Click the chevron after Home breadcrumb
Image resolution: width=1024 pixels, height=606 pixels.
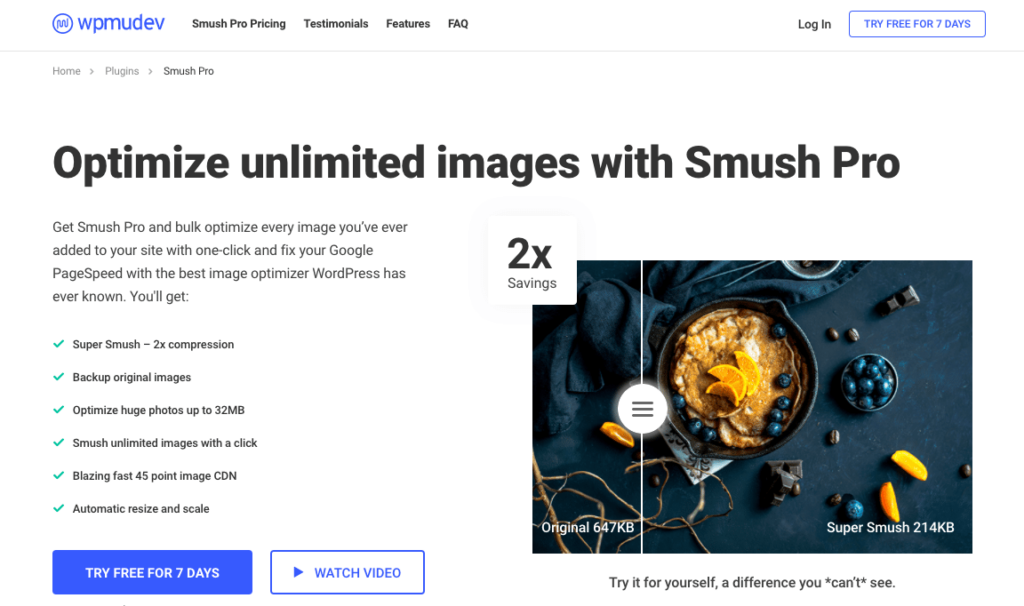[91, 71]
